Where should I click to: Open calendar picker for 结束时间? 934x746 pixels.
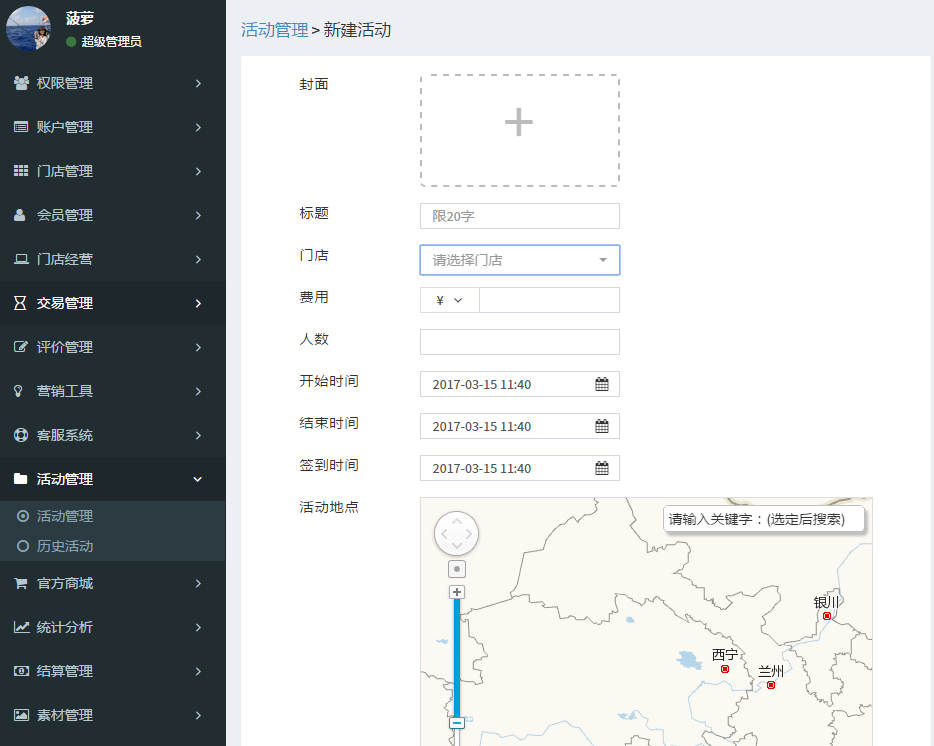coord(602,426)
